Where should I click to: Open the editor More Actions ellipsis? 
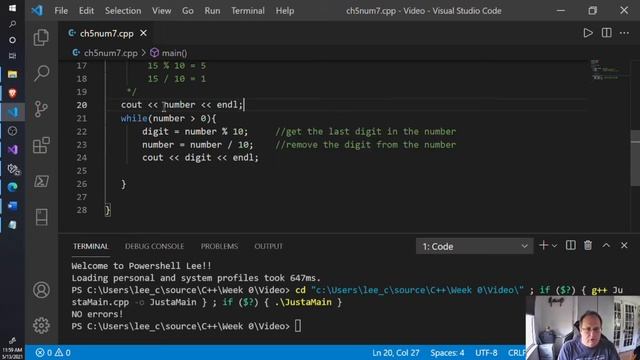click(624, 33)
